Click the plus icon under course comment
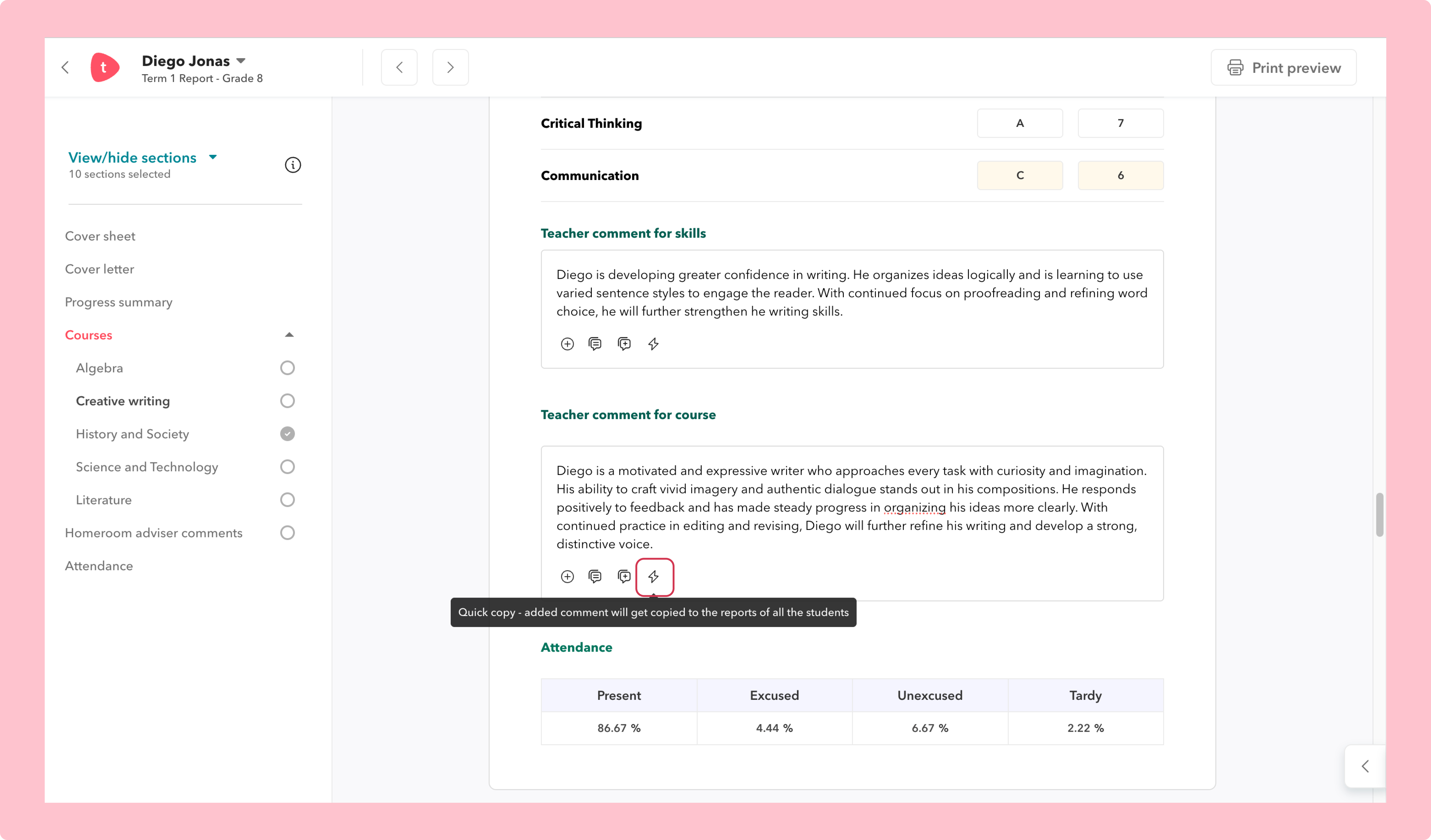This screenshot has width=1431, height=840. point(567,577)
